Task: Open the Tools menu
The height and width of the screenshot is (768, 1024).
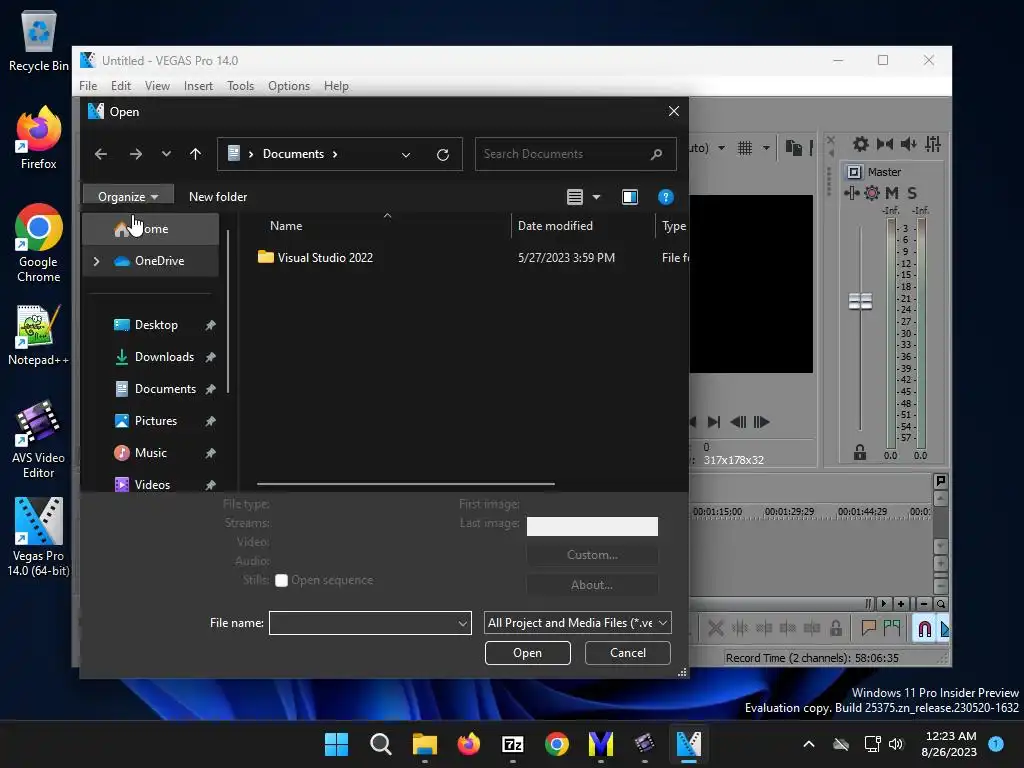Action: tap(240, 86)
